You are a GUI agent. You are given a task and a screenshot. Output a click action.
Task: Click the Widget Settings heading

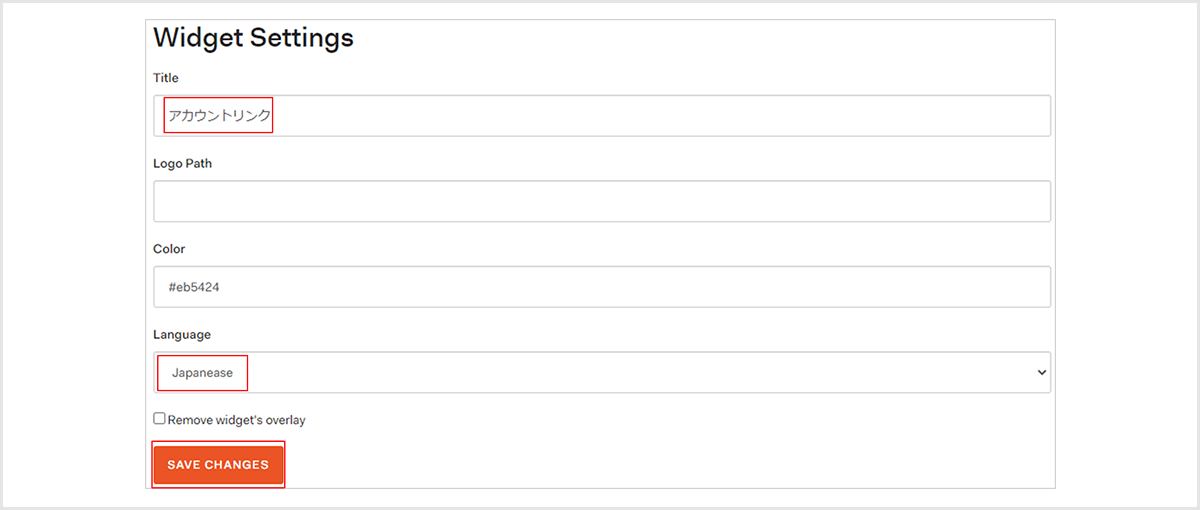253,38
